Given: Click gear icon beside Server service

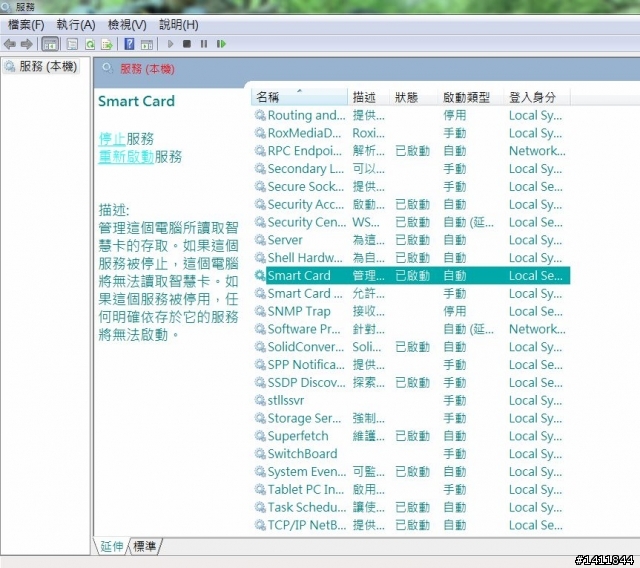Looking at the screenshot, I should tap(260, 240).
